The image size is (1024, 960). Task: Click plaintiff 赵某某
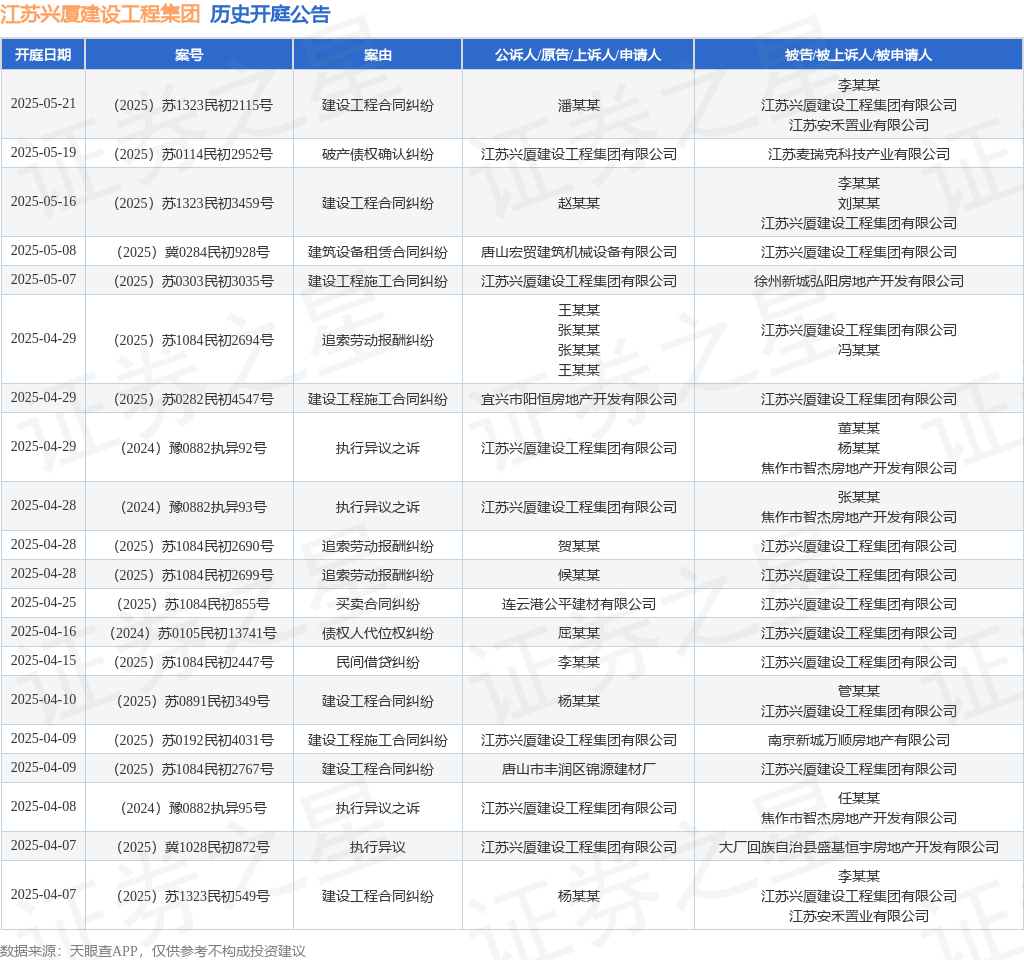pos(578,203)
